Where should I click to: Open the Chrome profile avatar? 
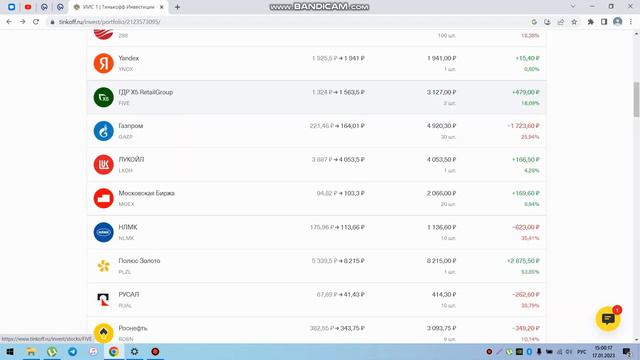tap(618, 21)
